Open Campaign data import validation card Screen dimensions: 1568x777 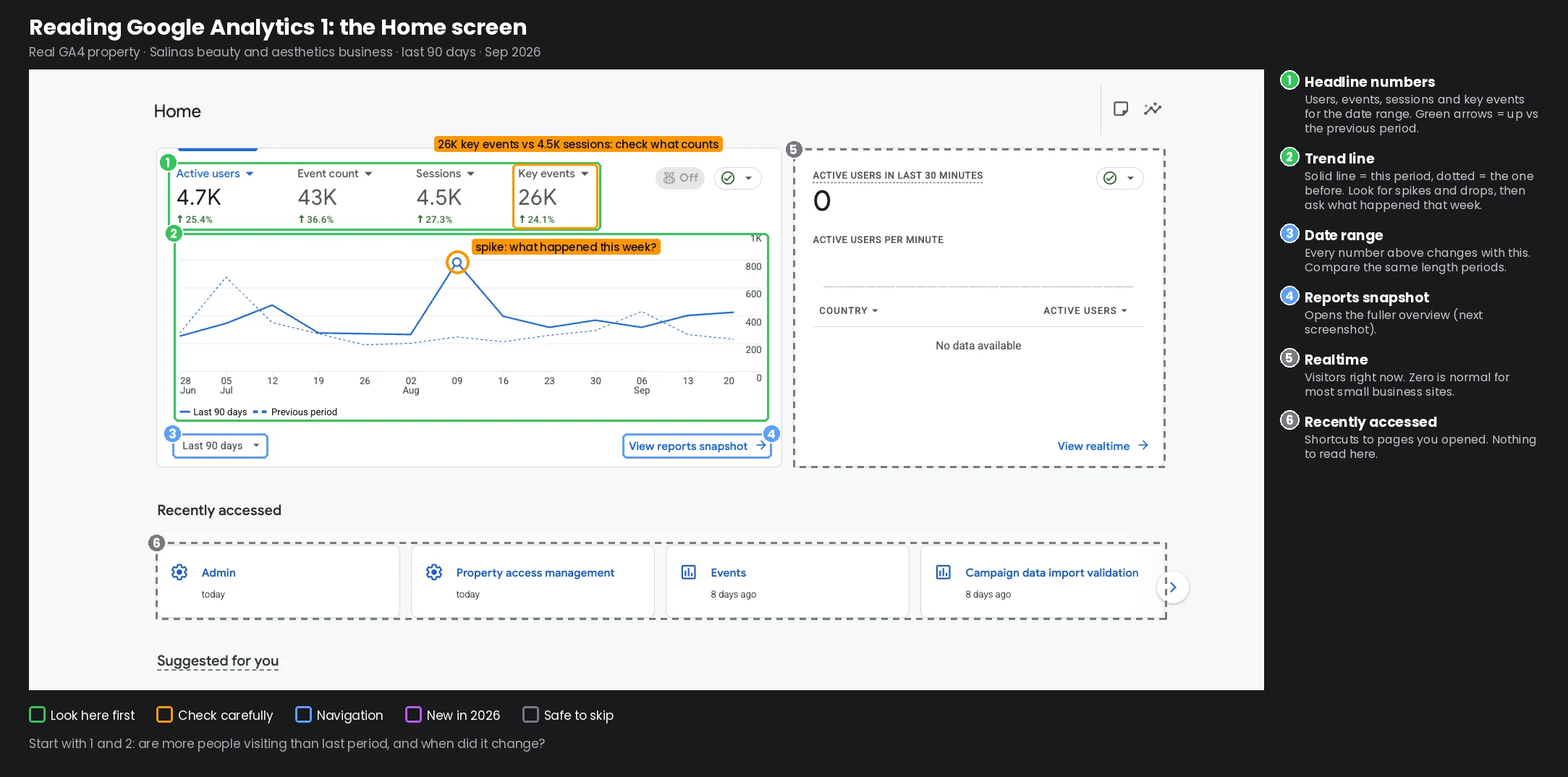(1042, 582)
